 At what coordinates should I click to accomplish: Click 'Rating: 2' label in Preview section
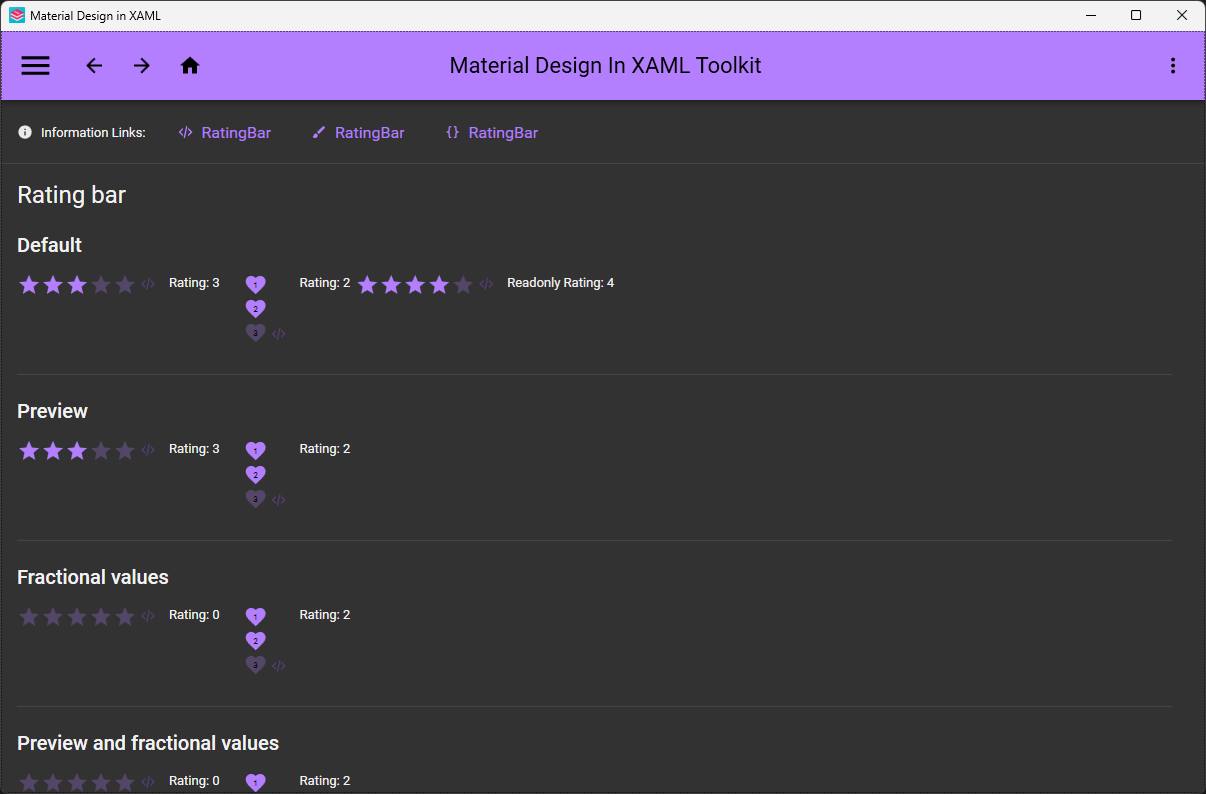click(x=325, y=449)
